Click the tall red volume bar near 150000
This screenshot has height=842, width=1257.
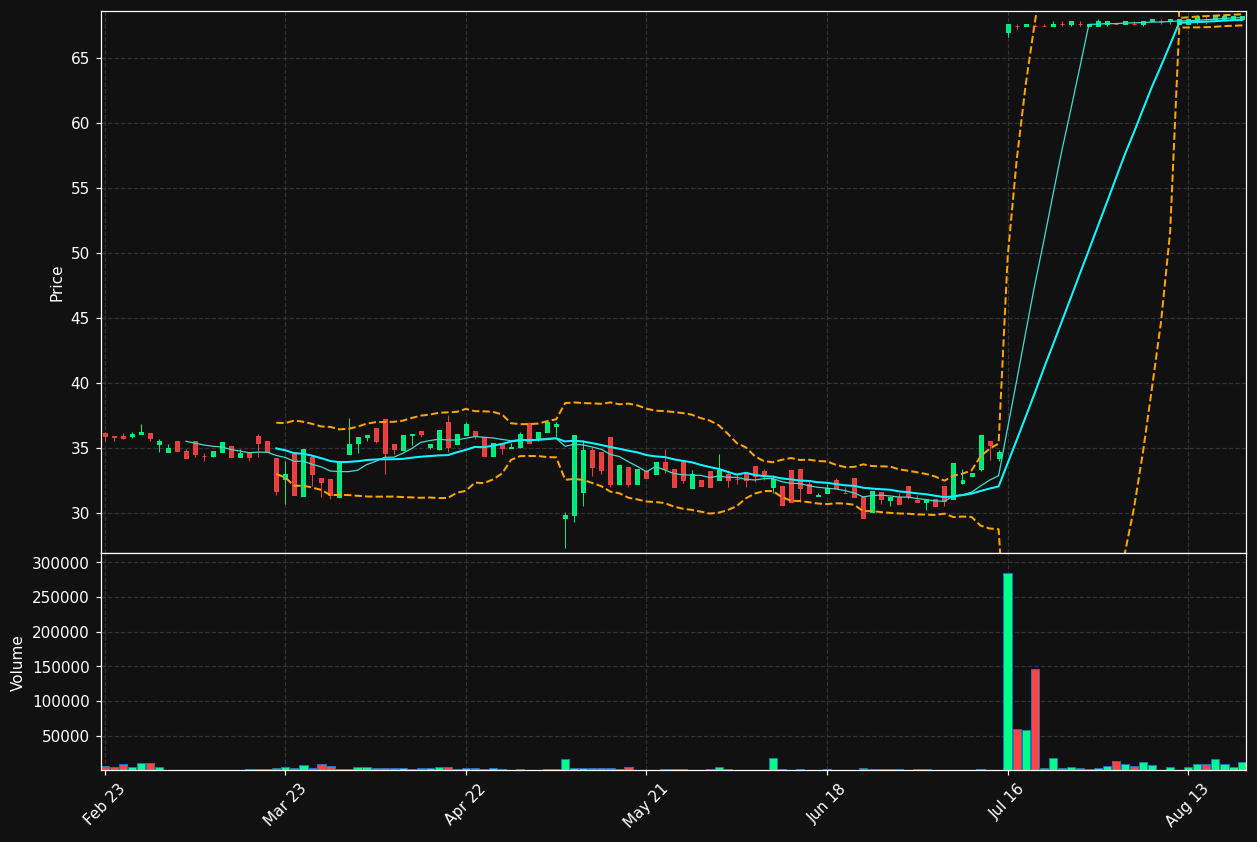point(1035,719)
